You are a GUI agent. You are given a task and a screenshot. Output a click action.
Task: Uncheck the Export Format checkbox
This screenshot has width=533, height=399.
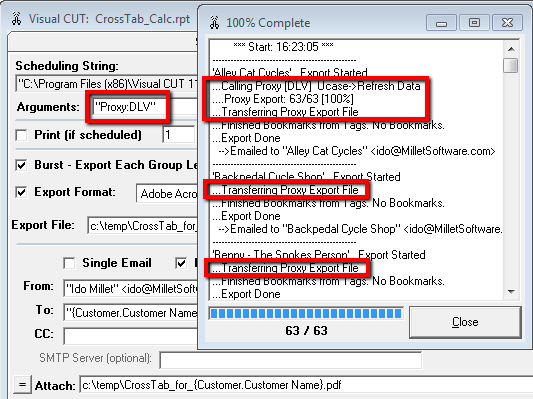pos(21,192)
